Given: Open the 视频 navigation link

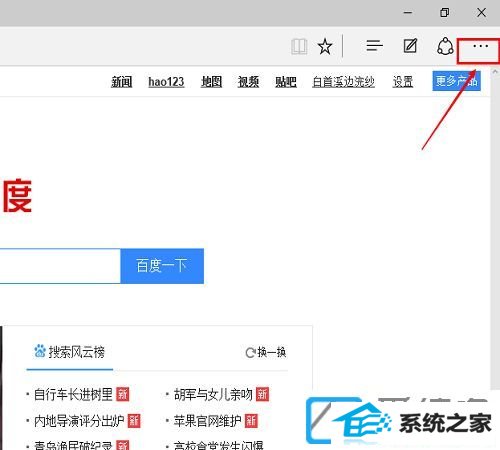Looking at the screenshot, I should click(x=248, y=82).
